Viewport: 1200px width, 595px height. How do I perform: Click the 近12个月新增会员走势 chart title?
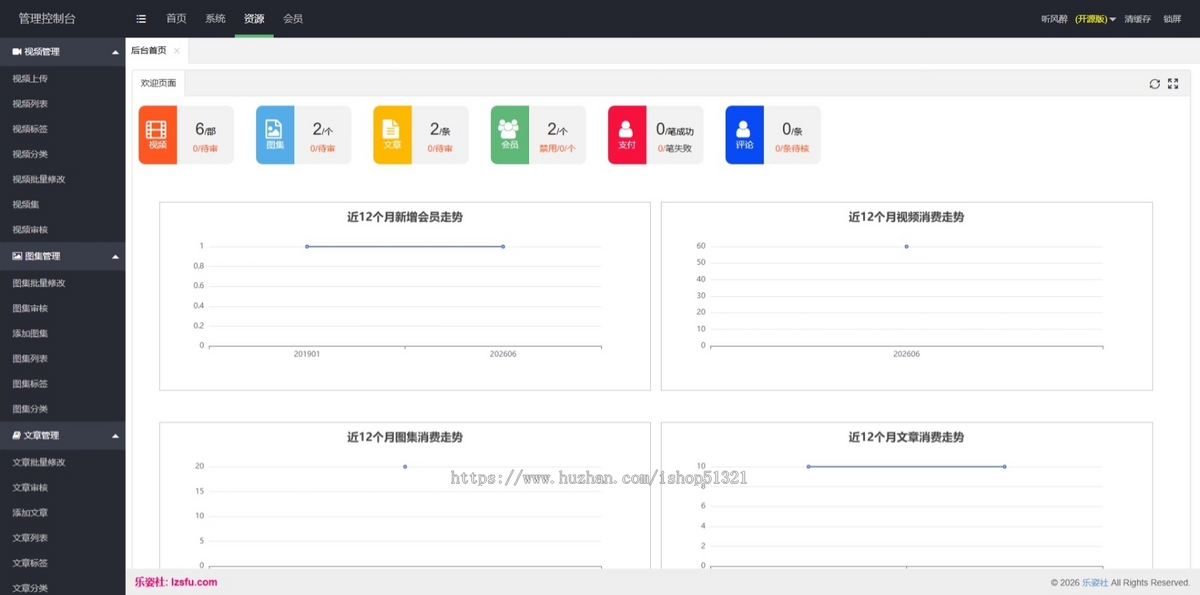point(405,216)
